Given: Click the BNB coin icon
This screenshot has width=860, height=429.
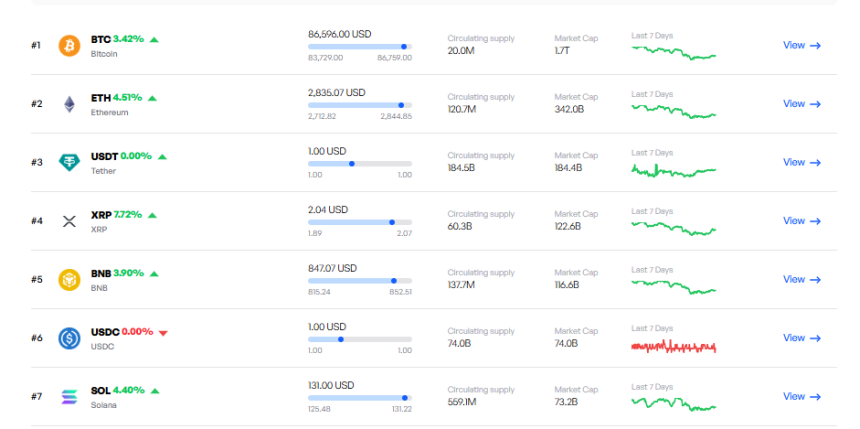Looking at the screenshot, I should point(69,279).
